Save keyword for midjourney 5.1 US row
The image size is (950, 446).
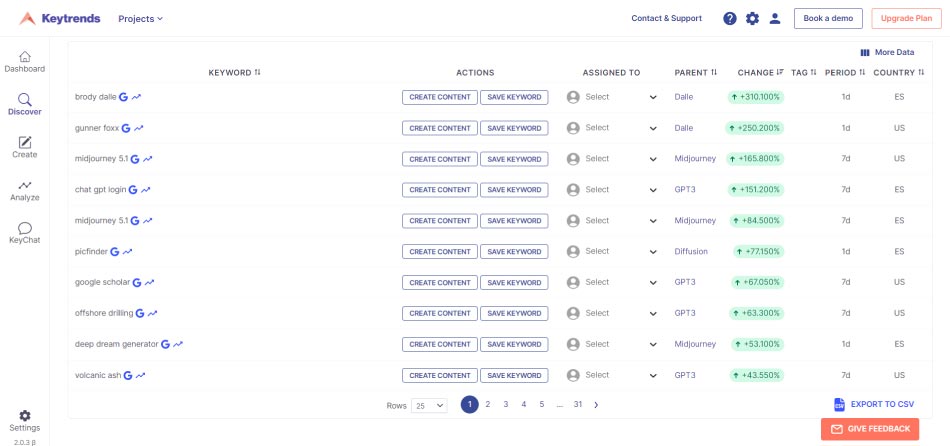(x=514, y=159)
